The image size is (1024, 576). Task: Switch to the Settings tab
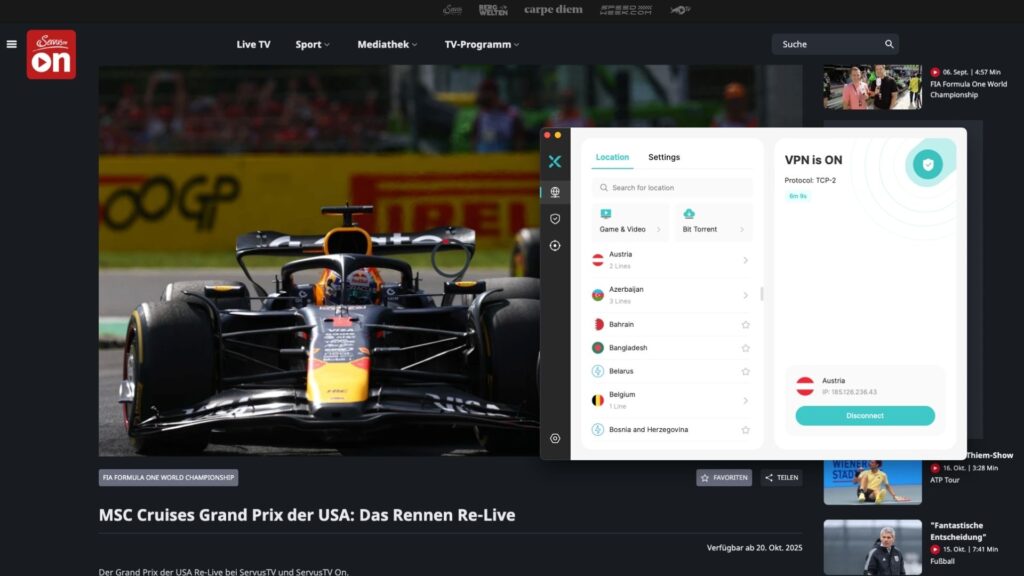[664, 157]
